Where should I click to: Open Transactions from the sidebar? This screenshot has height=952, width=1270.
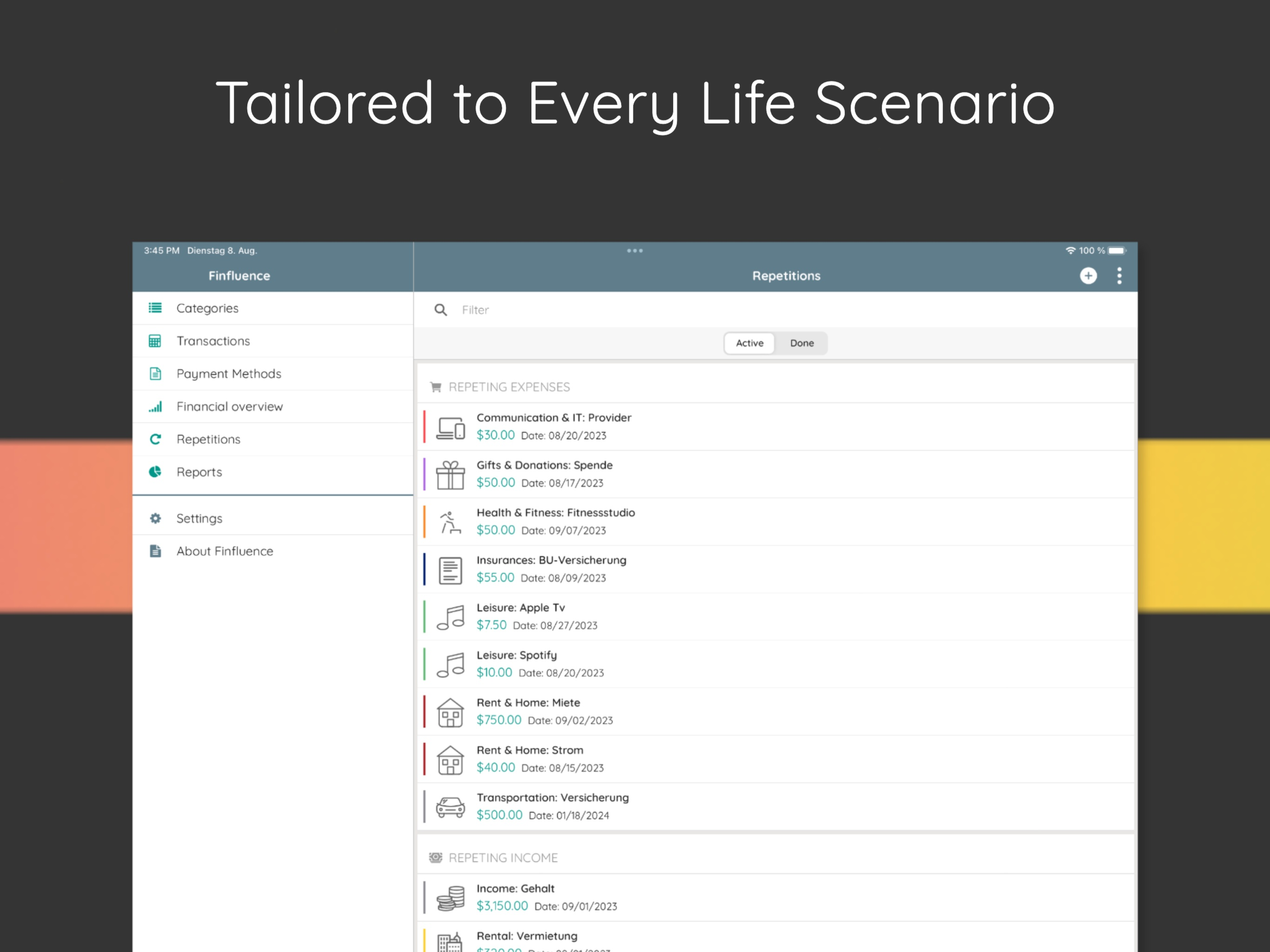point(273,341)
